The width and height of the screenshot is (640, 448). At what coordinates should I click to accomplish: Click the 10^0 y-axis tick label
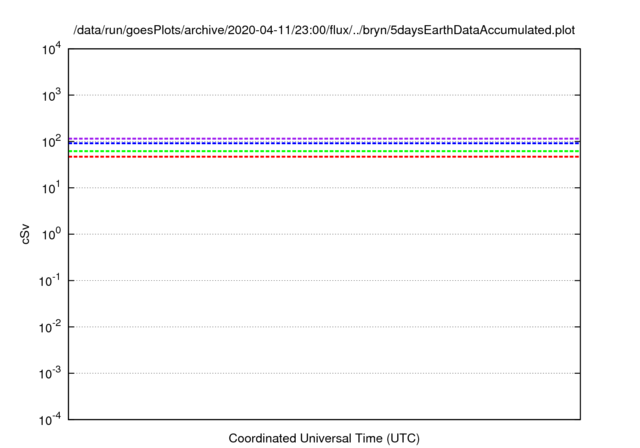pyautogui.click(x=50, y=234)
